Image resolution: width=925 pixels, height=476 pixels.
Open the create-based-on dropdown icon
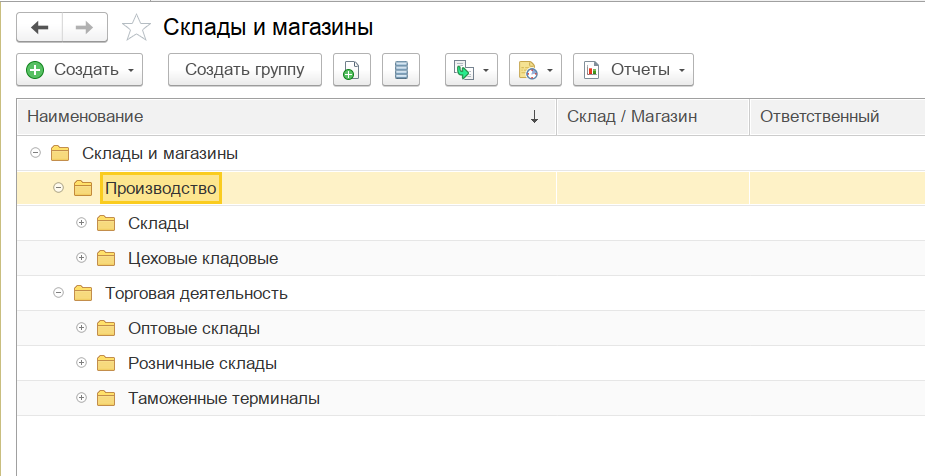click(x=471, y=70)
